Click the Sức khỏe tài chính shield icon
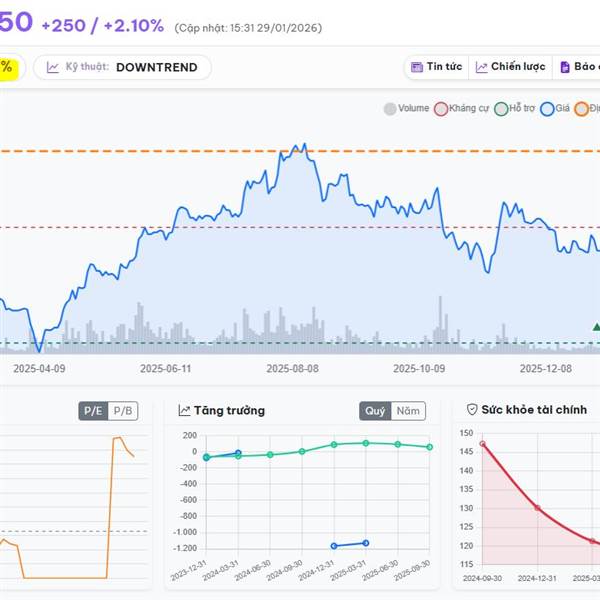 [472, 410]
